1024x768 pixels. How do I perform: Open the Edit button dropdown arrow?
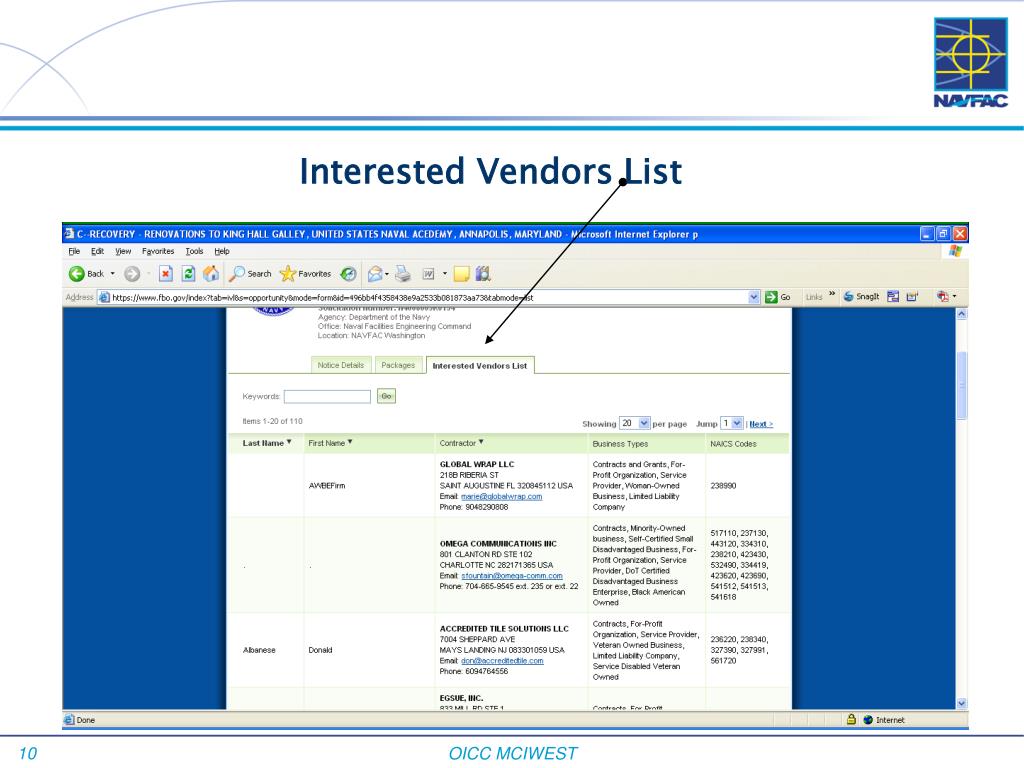pos(445,274)
